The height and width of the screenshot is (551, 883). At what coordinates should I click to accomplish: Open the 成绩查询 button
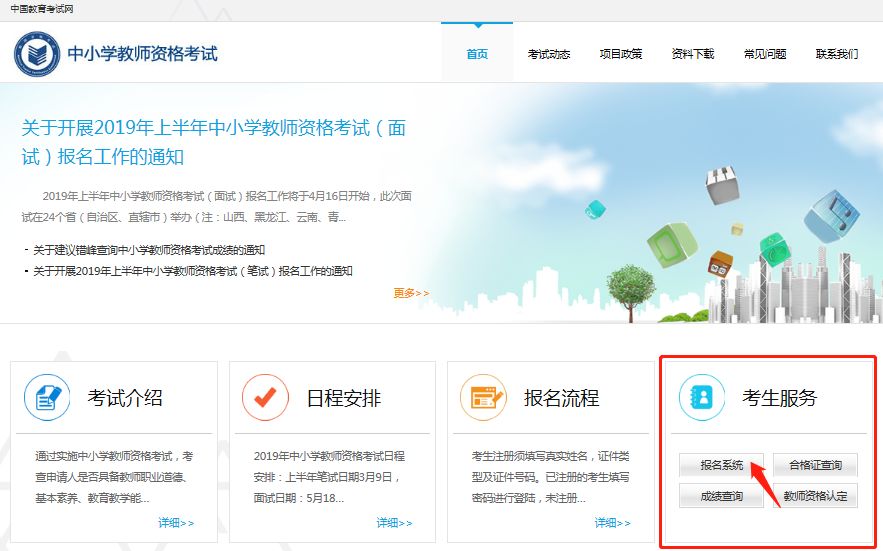721,496
